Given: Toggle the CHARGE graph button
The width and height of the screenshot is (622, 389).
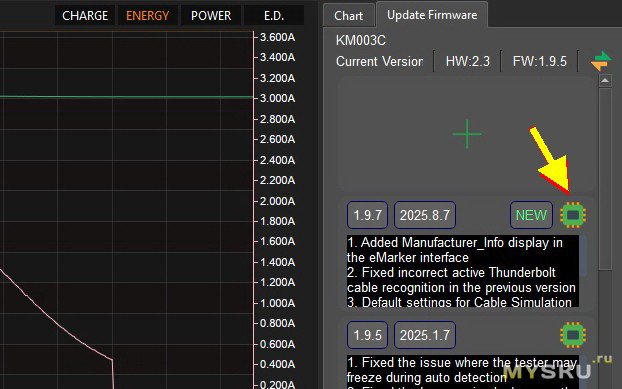Looking at the screenshot, I should pos(85,16).
